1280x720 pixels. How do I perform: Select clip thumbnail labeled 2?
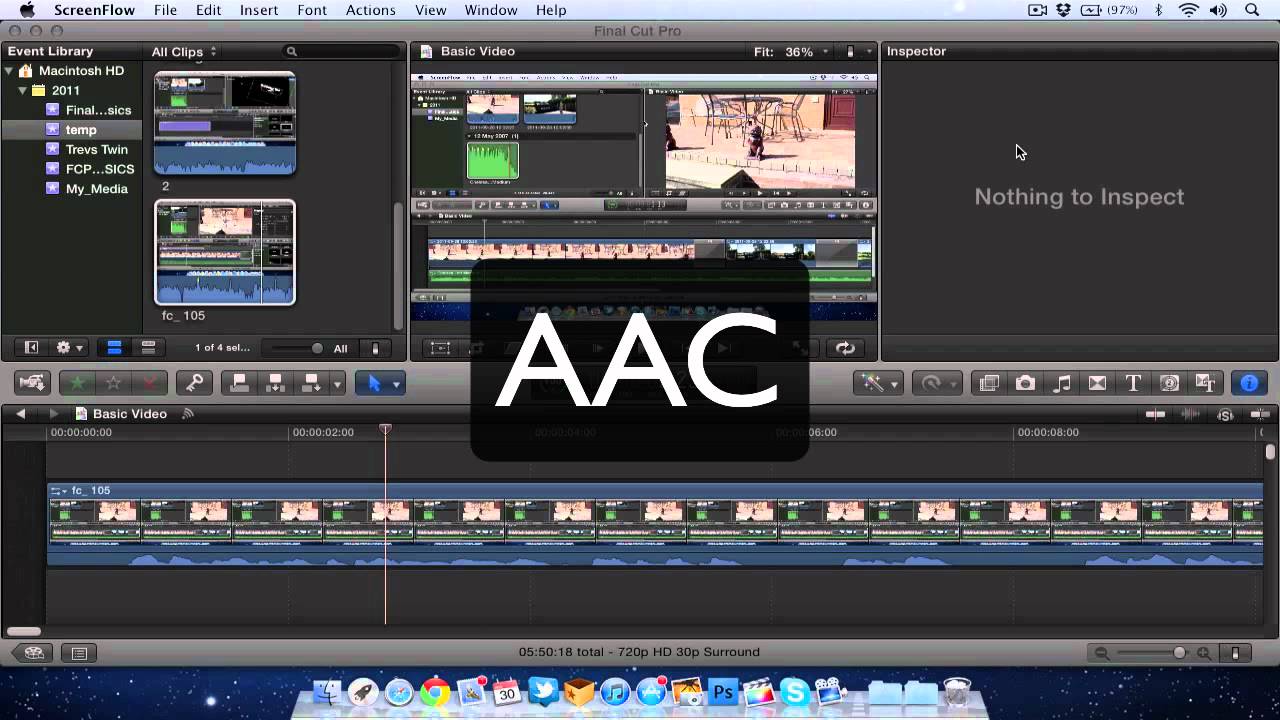tap(225, 122)
